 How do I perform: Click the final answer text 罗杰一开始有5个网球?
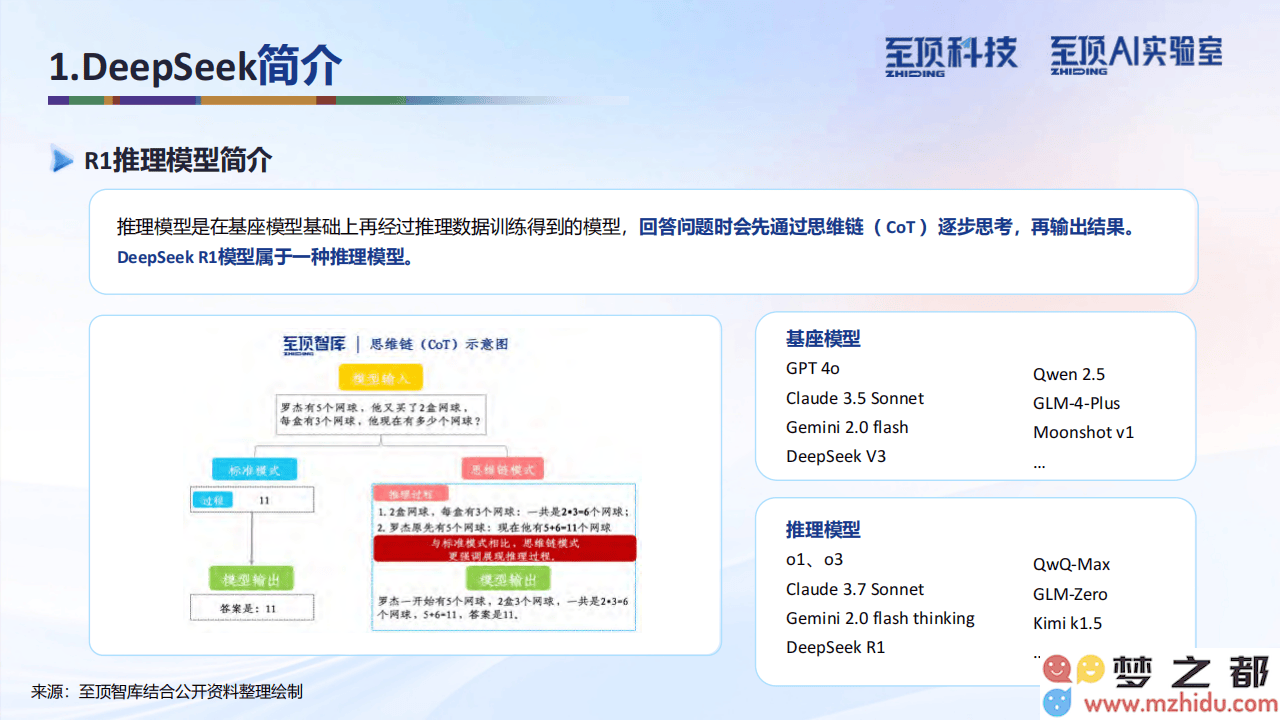(x=502, y=608)
